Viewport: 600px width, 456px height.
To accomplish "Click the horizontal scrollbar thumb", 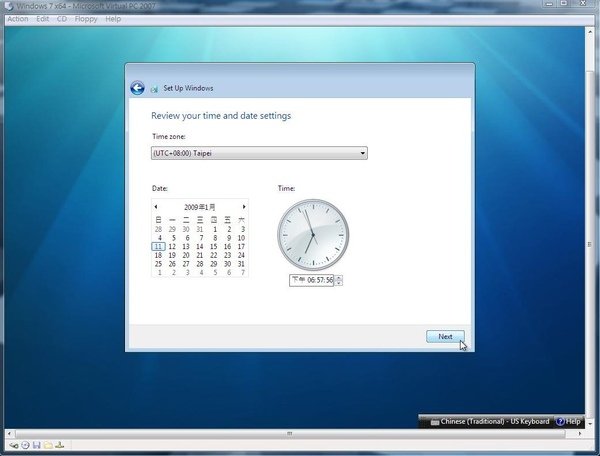I will tap(290, 433).
